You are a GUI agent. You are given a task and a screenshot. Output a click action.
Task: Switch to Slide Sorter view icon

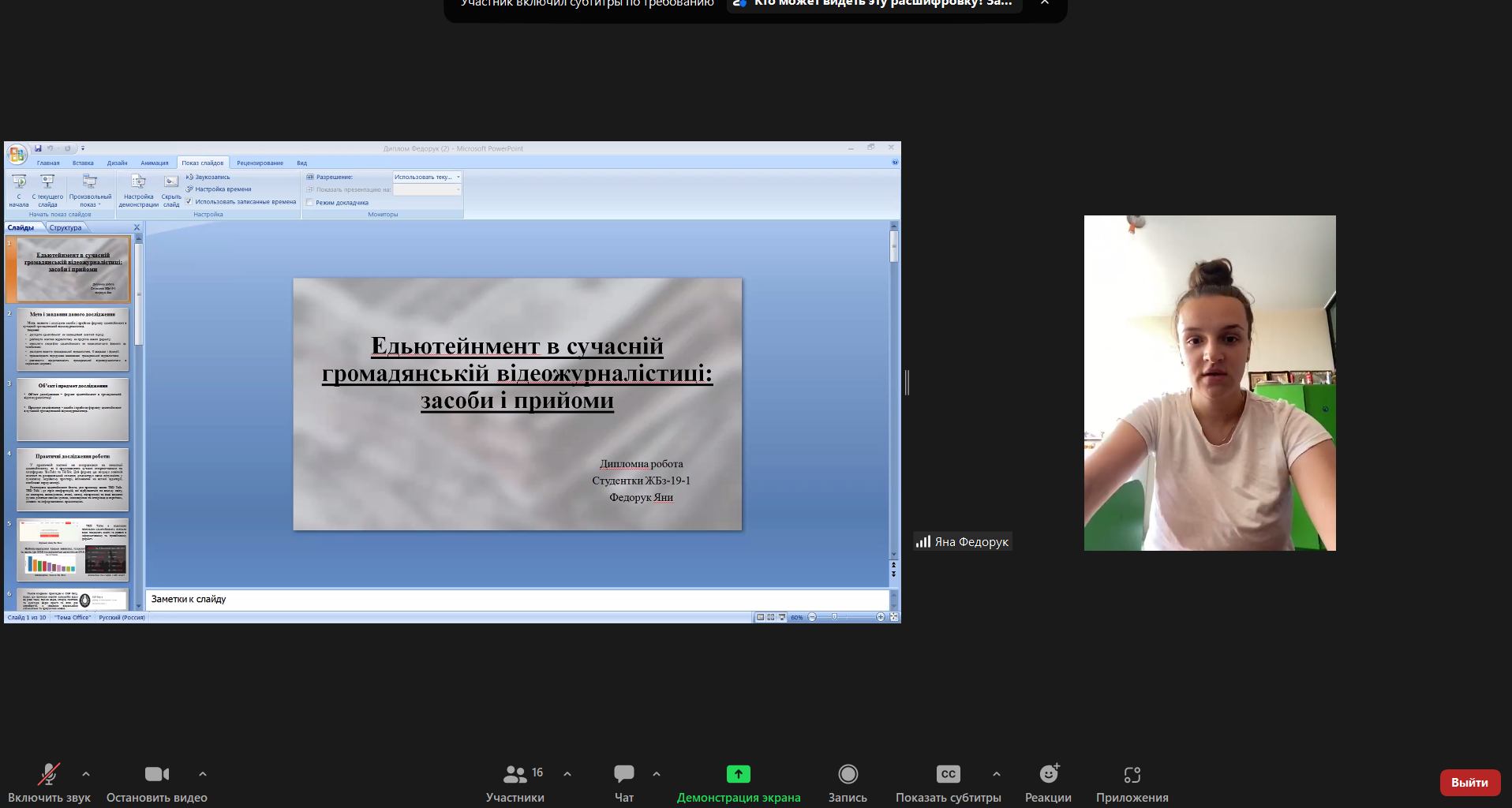(x=771, y=617)
